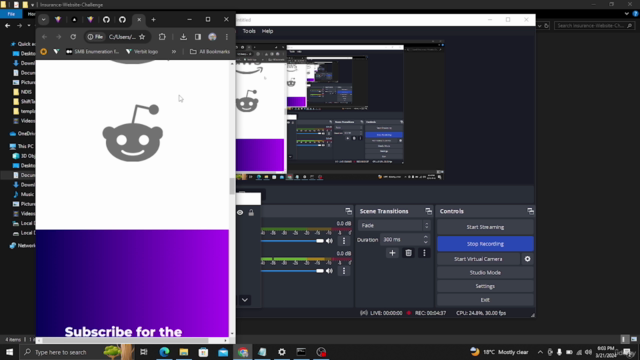Screen dimensions: 640x360
Task: Open first audio channel options menu
Action: pyautogui.click(x=344, y=241)
